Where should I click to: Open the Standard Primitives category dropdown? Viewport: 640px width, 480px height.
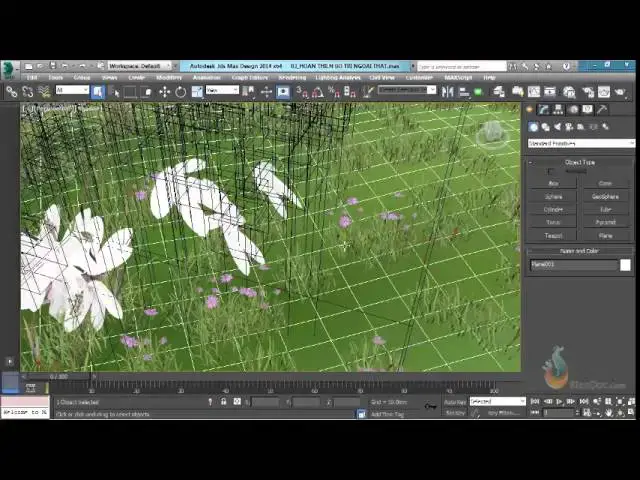581,143
